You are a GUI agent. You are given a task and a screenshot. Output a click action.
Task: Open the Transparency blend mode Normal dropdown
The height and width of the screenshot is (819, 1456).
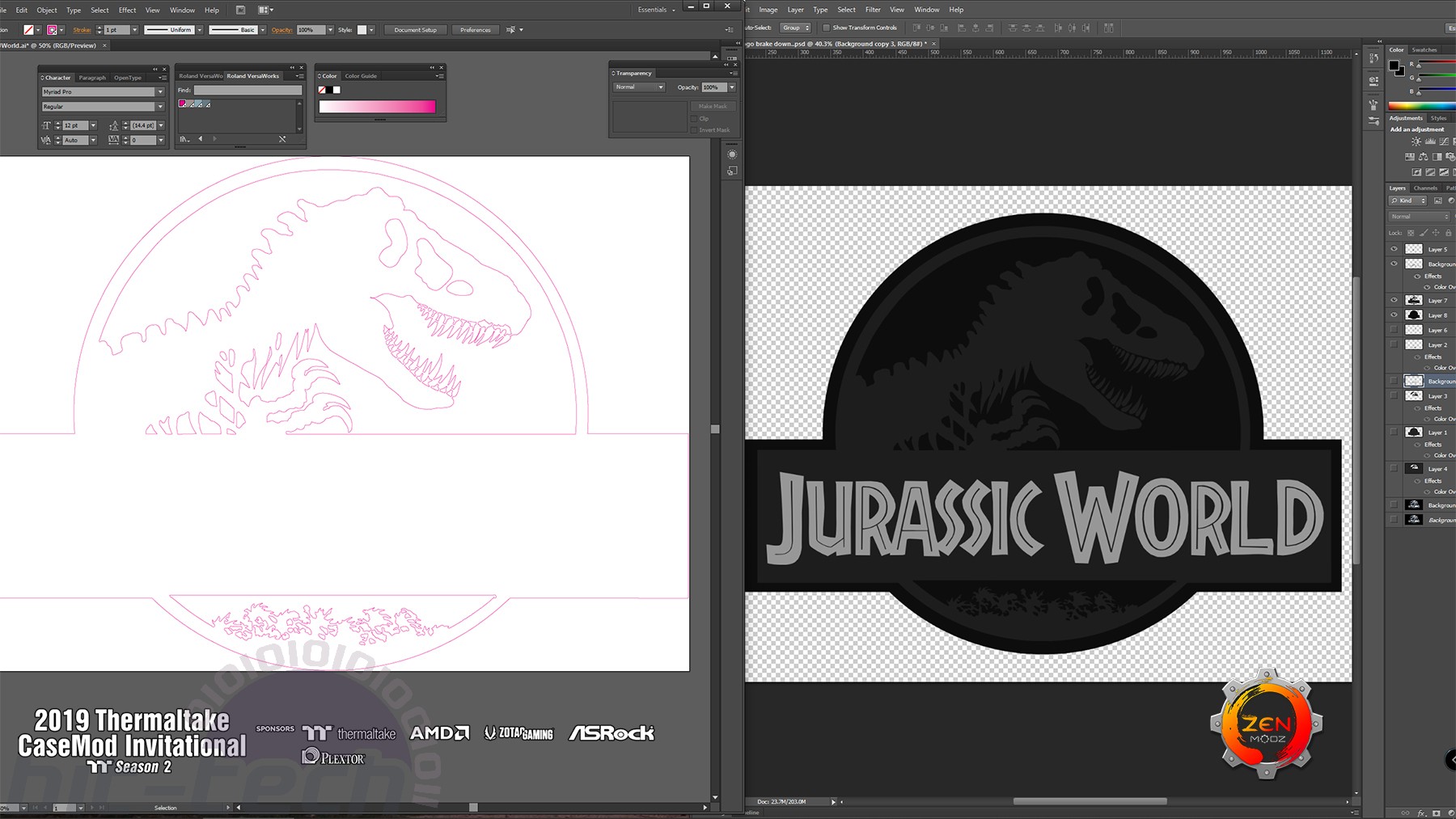pyautogui.click(x=639, y=87)
